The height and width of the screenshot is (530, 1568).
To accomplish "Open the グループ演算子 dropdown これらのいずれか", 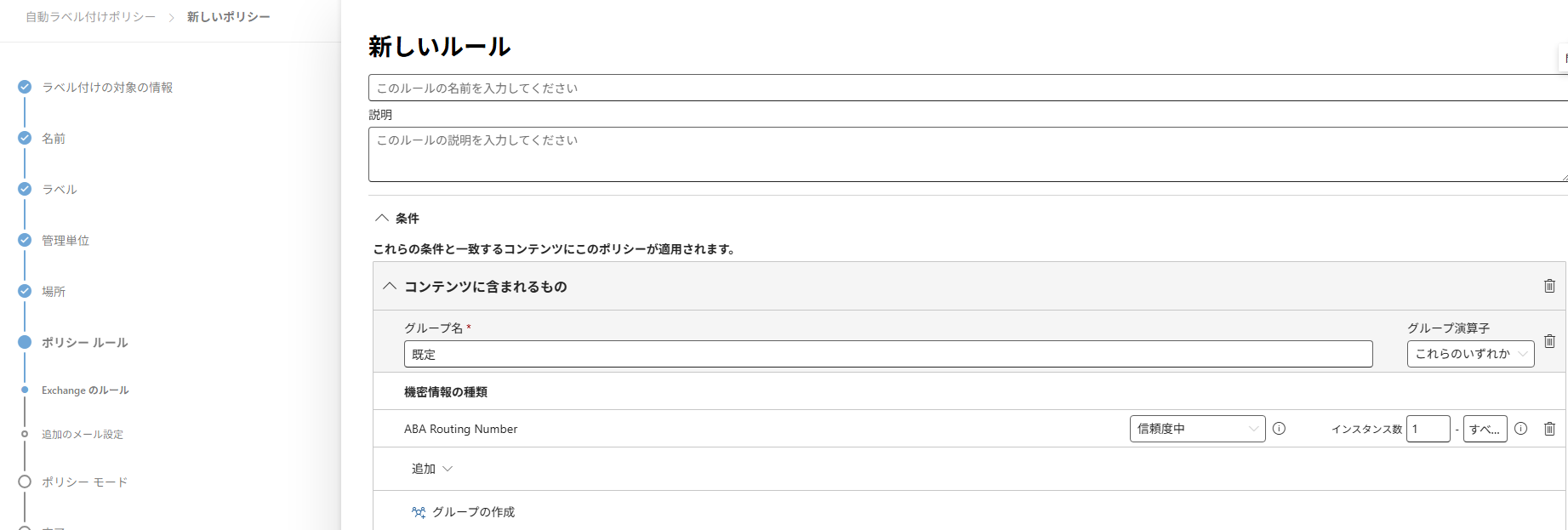I will 1470,354.
